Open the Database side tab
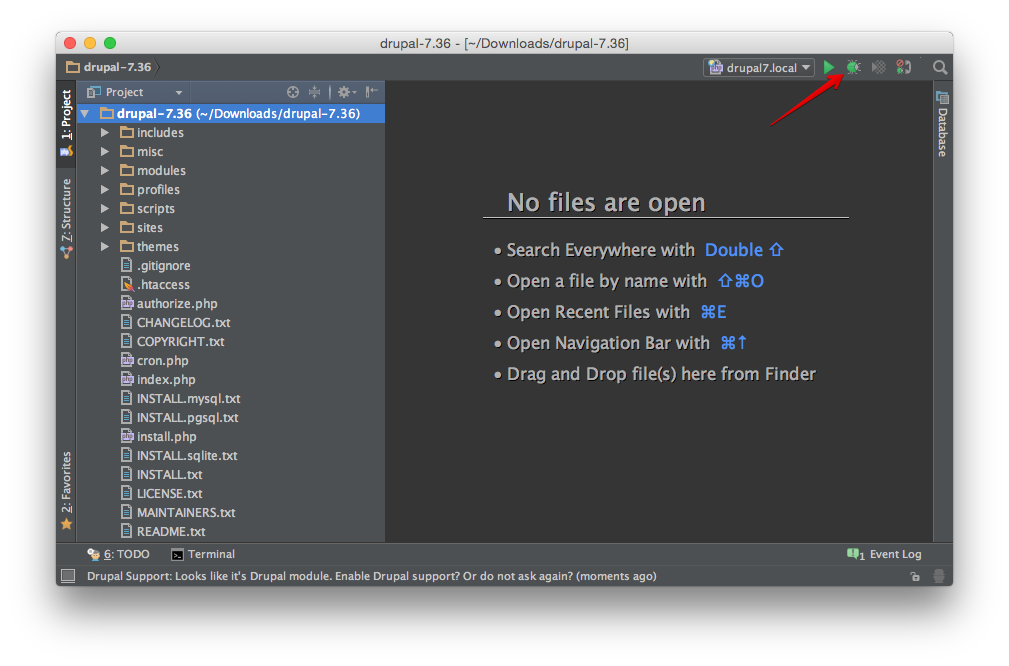This screenshot has height=666, width=1009. 942,125
